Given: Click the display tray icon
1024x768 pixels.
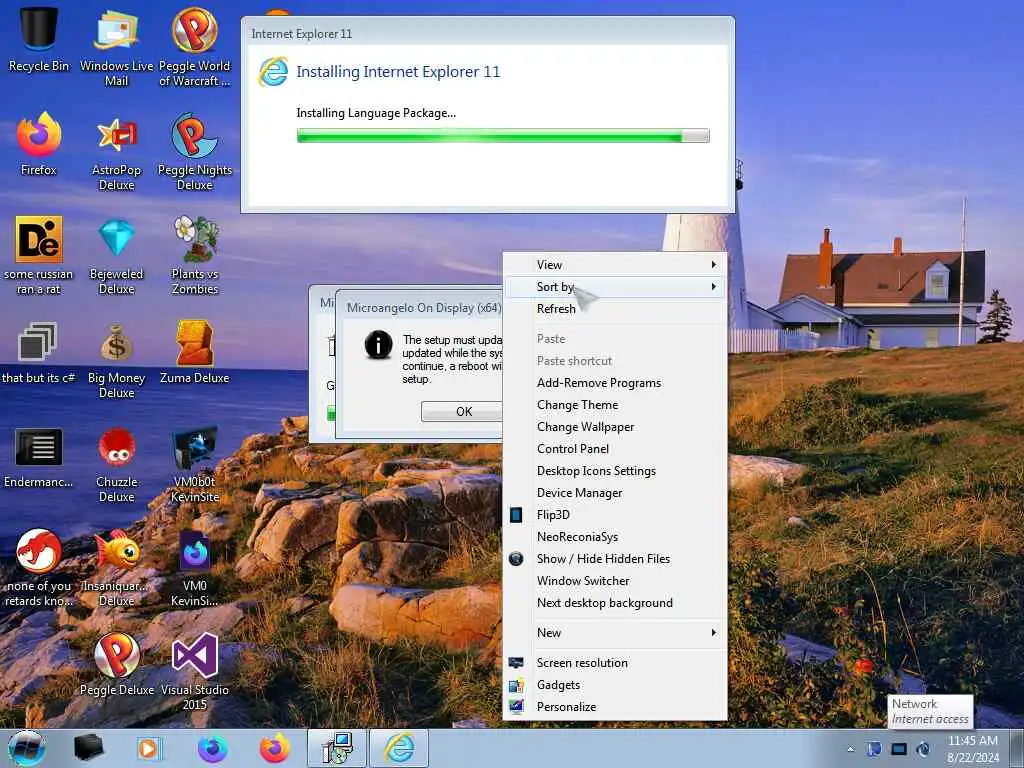Looking at the screenshot, I should pos(899,749).
